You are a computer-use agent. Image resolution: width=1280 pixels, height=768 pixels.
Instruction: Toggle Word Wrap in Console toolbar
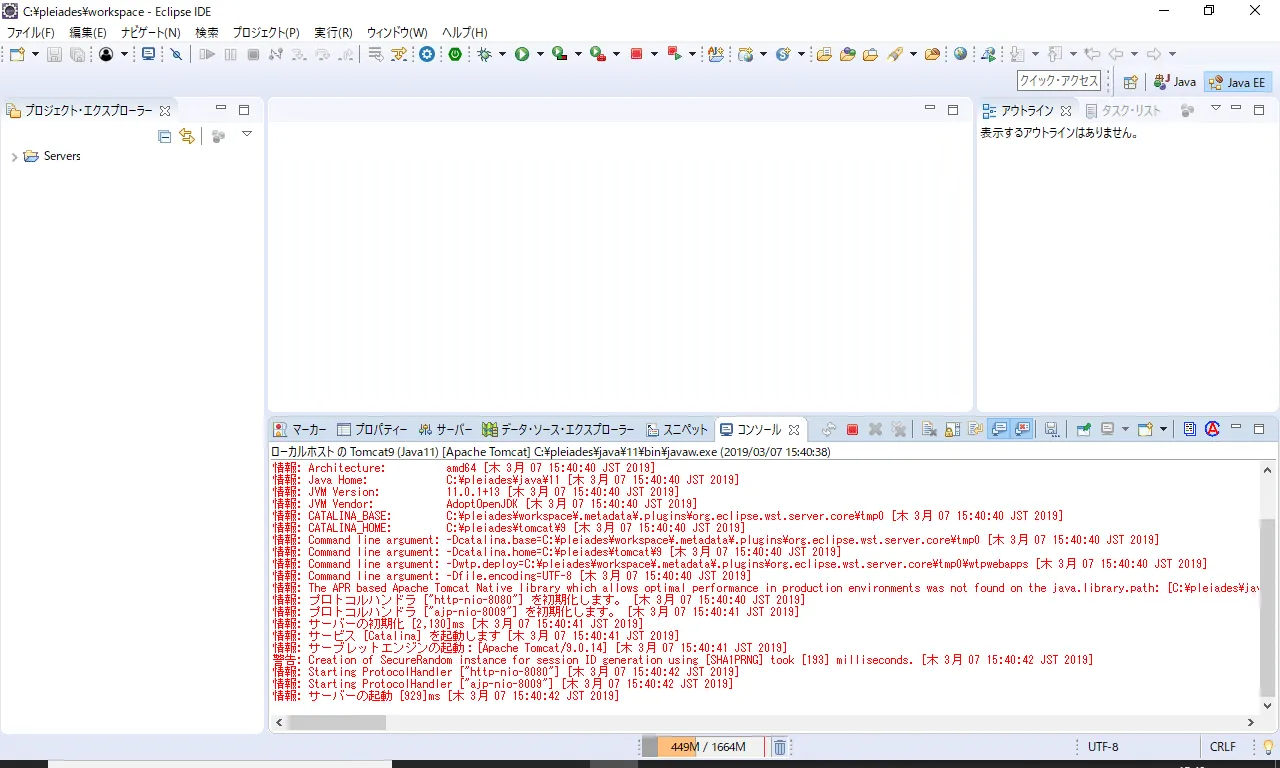[x=975, y=430]
